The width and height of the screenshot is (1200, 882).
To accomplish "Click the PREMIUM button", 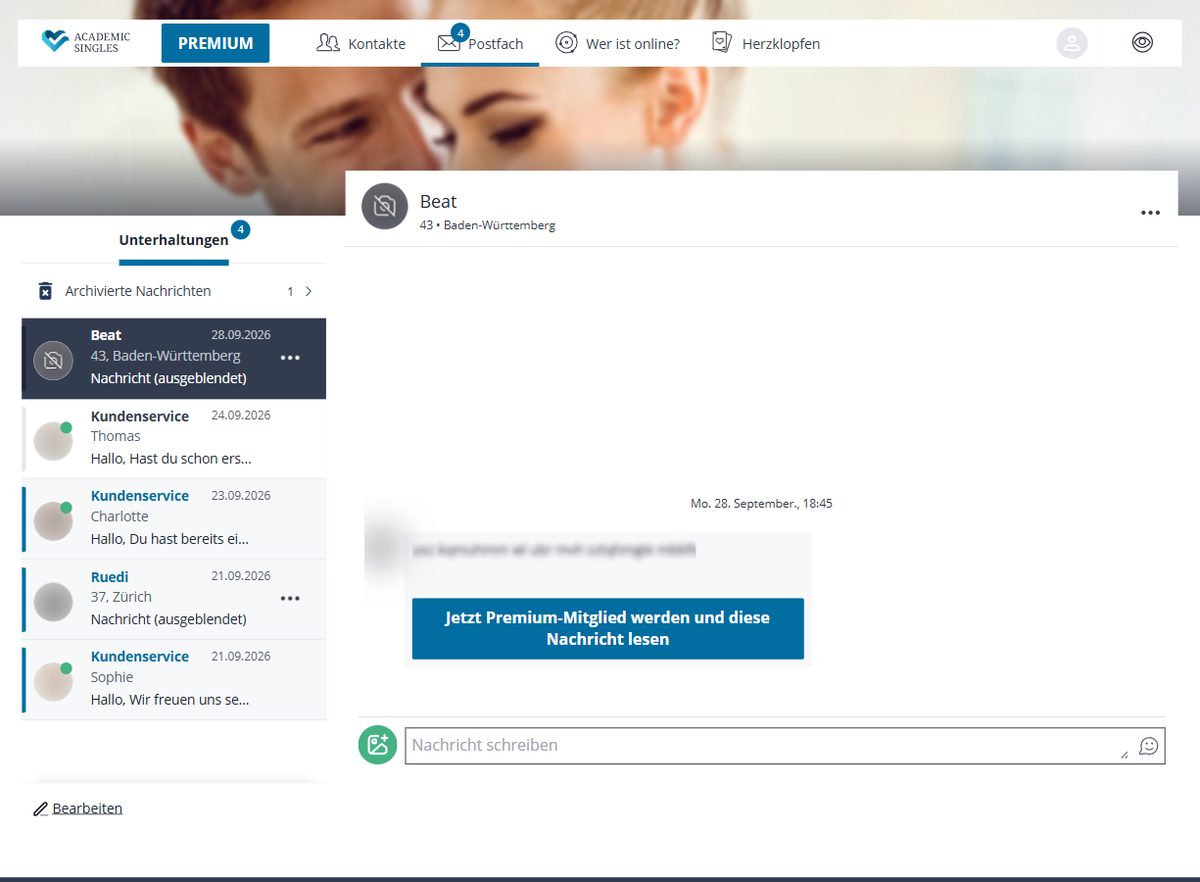I will 215,43.
